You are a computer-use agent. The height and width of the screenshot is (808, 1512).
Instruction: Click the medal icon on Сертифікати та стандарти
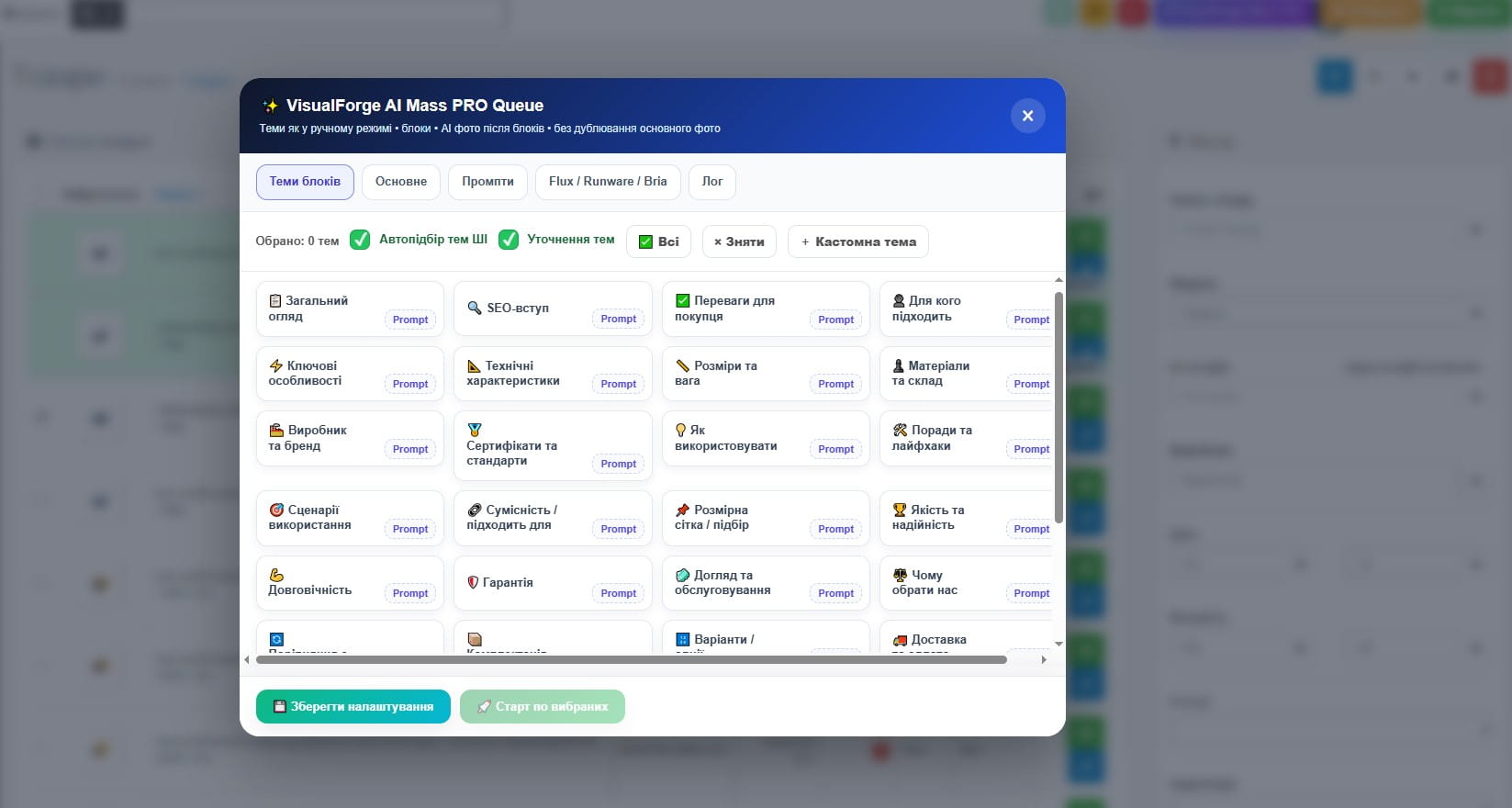point(475,430)
